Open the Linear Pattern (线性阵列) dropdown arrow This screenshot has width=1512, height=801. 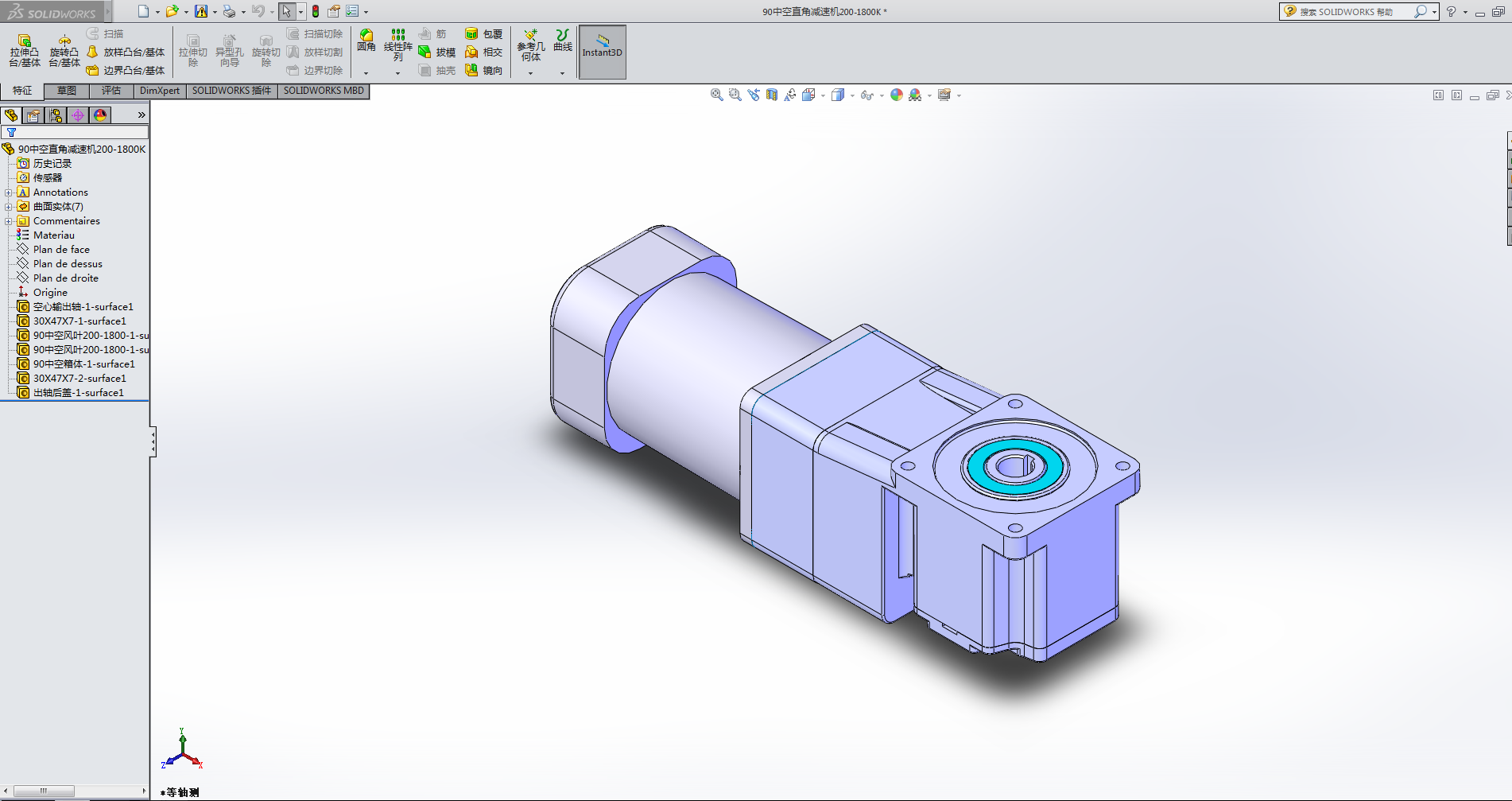397,73
